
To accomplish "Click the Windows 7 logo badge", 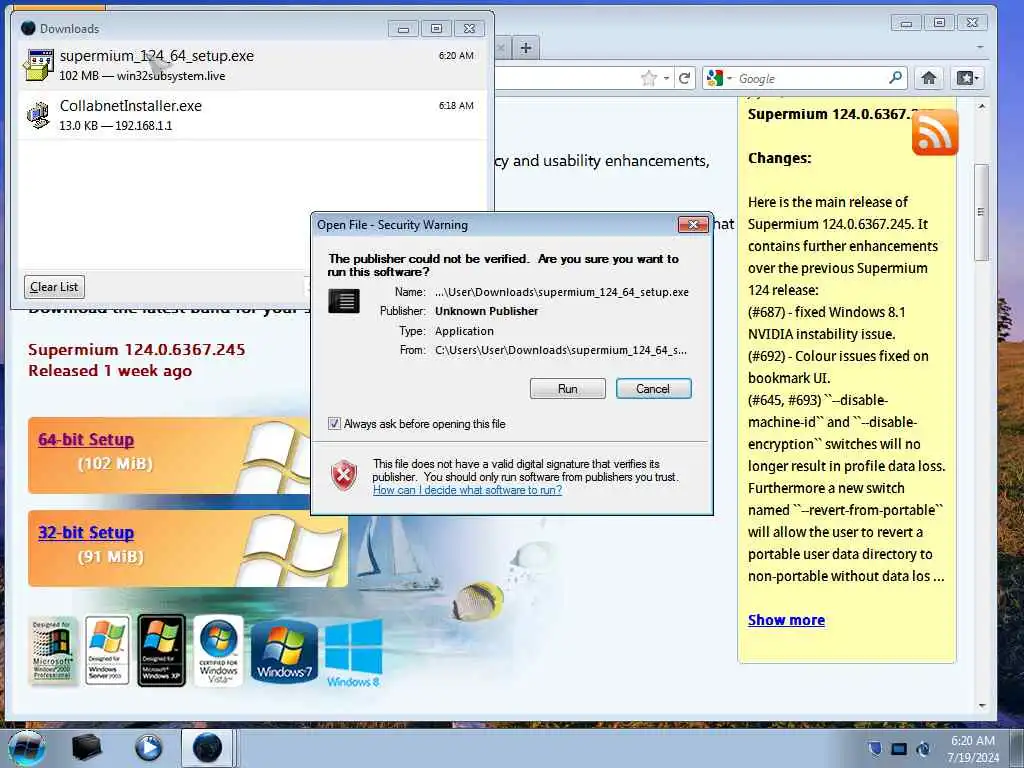I will click(284, 651).
